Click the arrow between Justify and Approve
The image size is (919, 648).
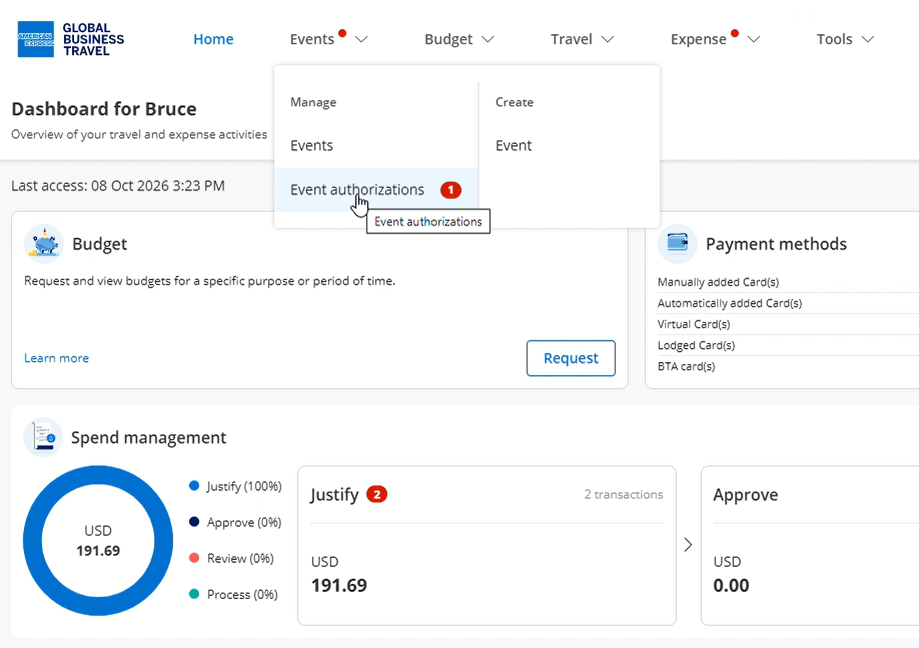[688, 545]
